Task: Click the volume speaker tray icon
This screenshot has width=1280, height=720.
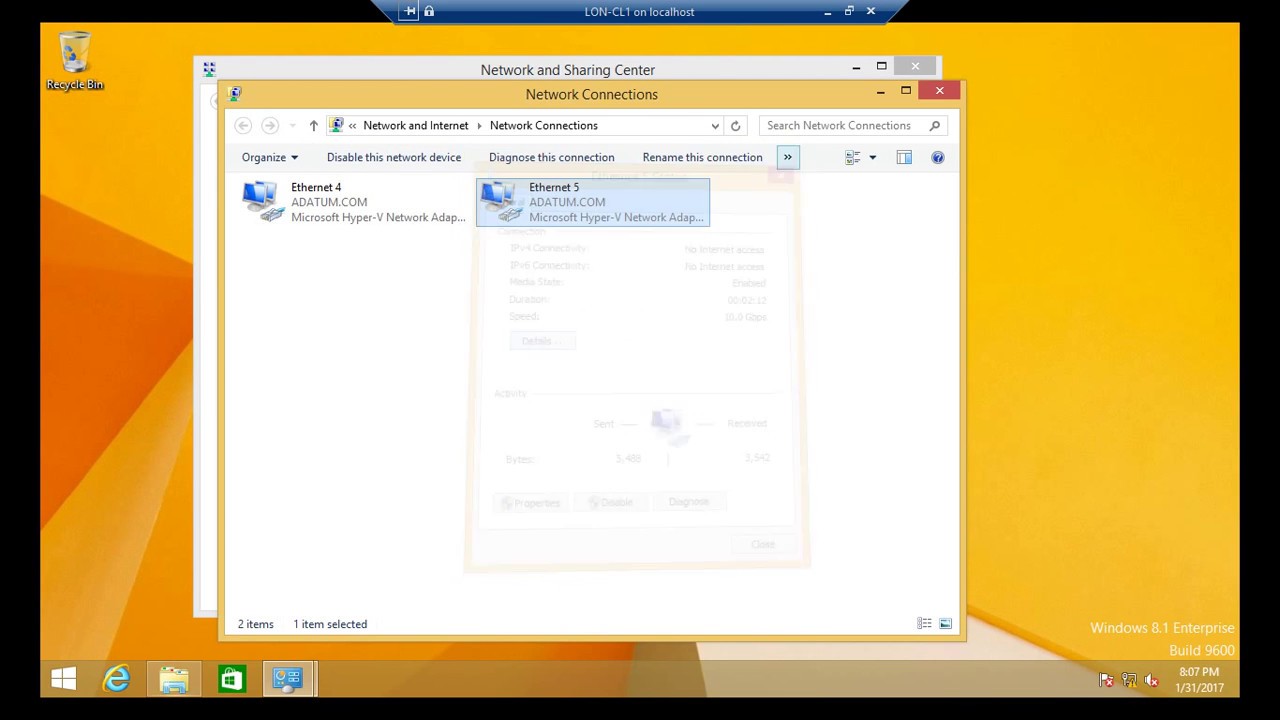Action: click(x=1151, y=681)
